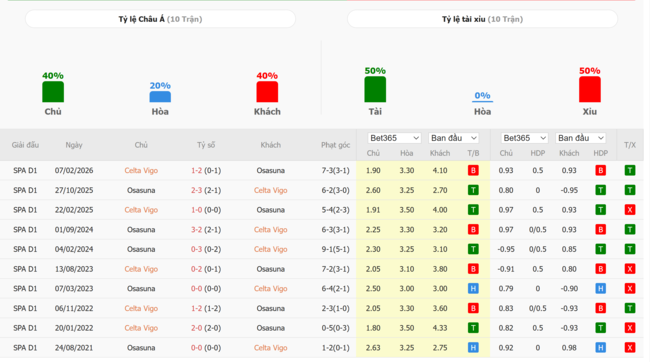Open Celta Vigo link in 01/09/2024 row

click(x=270, y=230)
